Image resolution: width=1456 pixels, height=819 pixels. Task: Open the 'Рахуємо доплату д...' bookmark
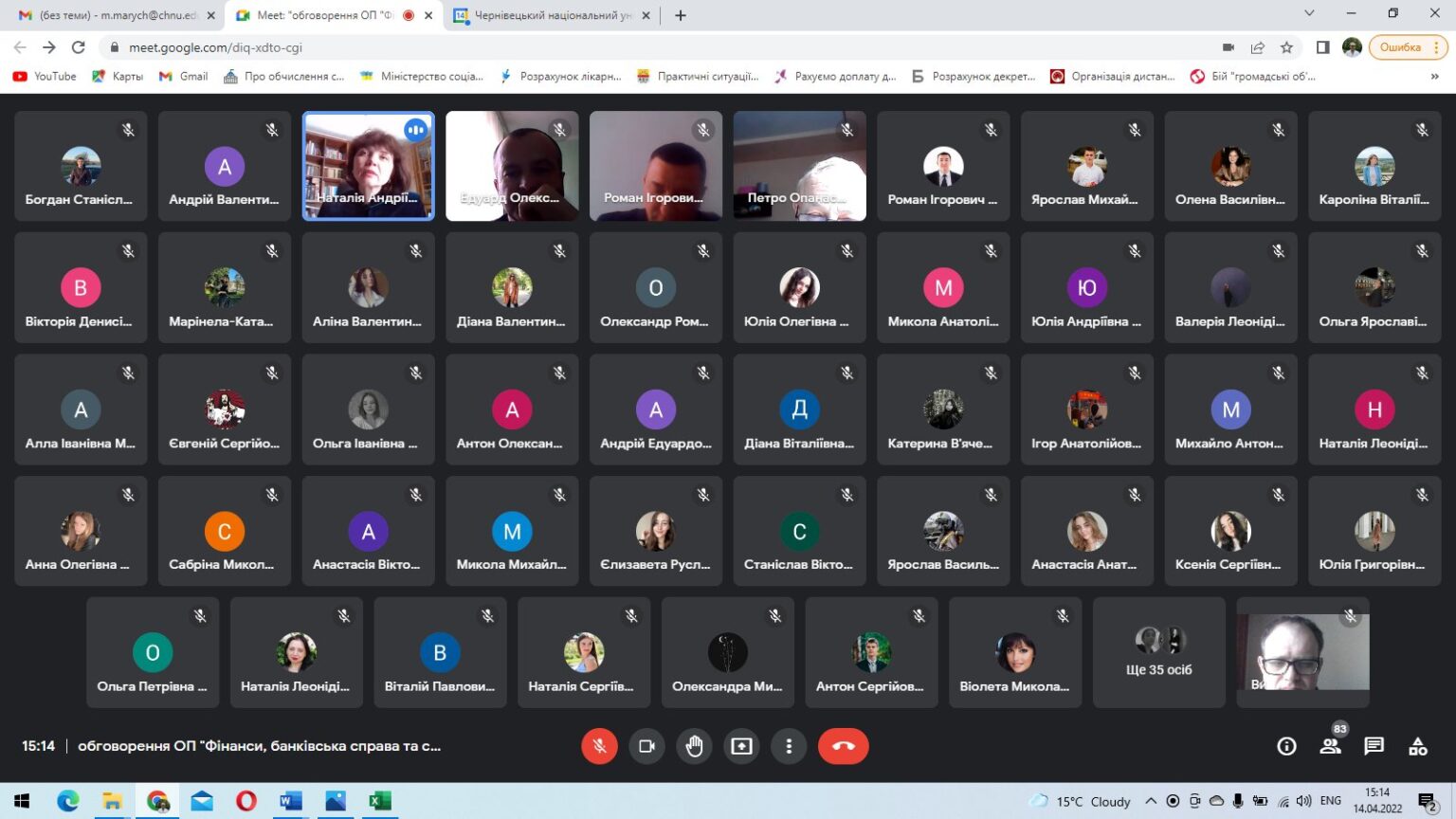(x=836, y=77)
